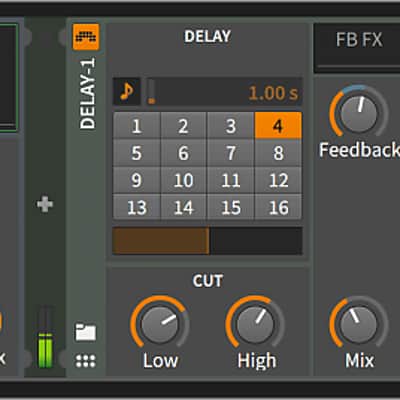Select delay step 10
The height and width of the screenshot is (400, 400).
(184, 180)
